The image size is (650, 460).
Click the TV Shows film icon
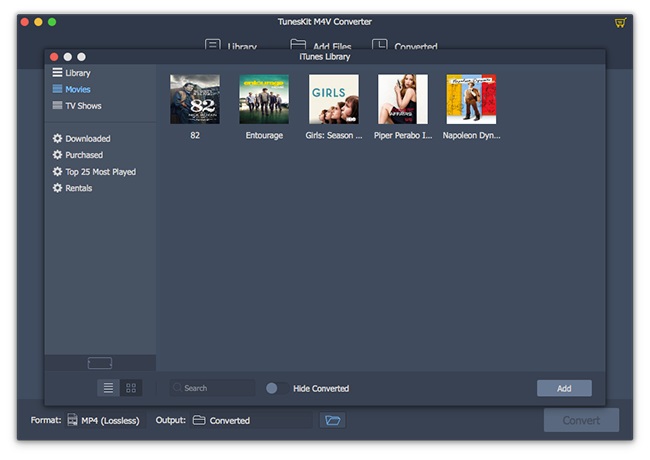click(57, 105)
